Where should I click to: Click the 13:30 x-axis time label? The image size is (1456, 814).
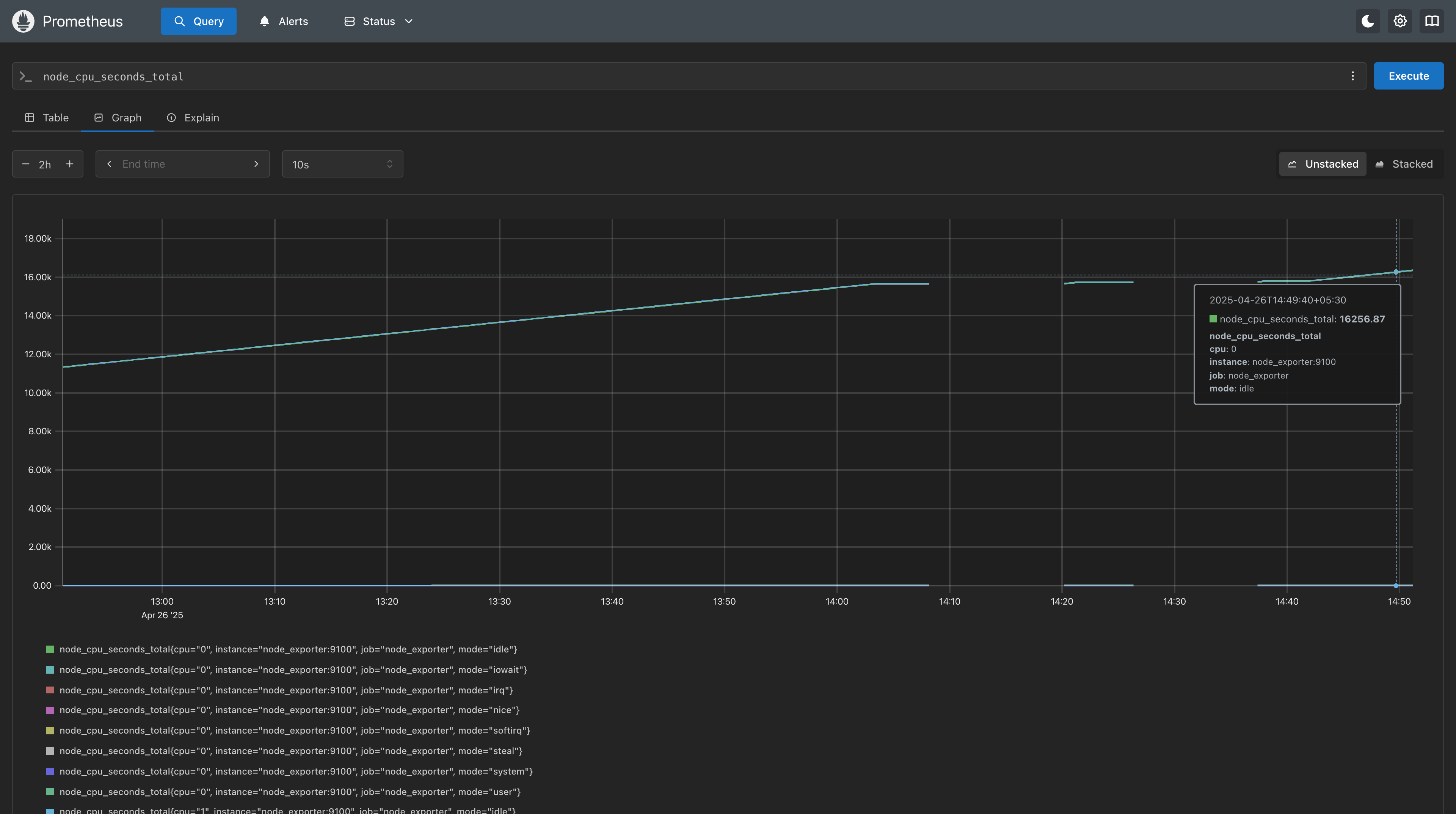click(x=499, y=602)
